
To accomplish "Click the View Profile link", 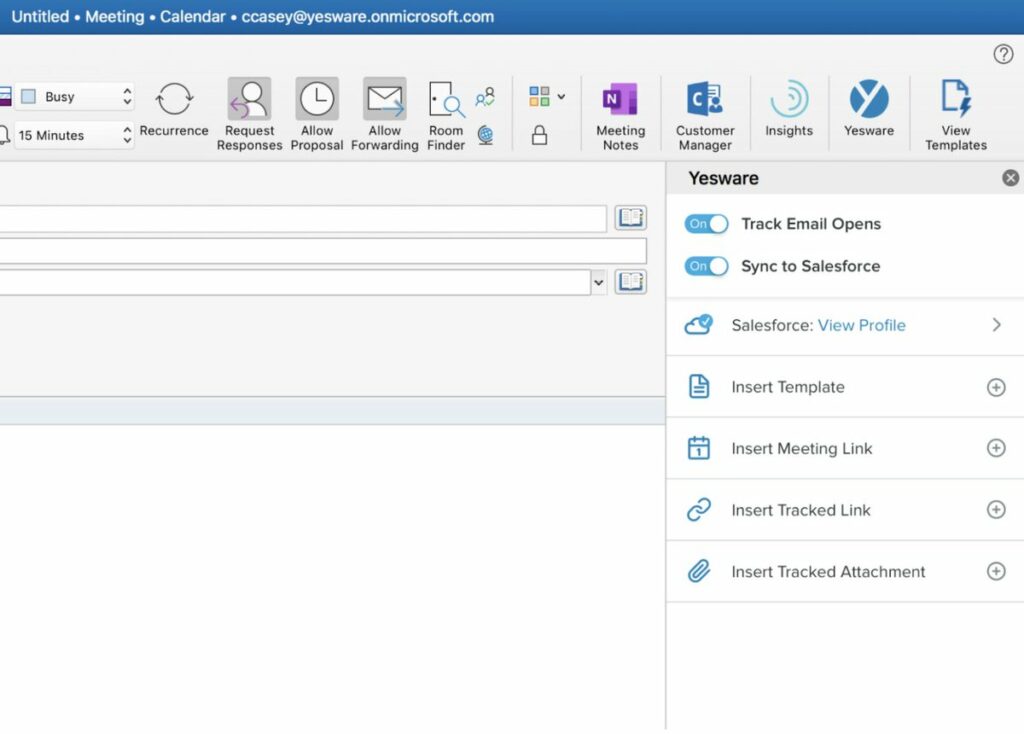I will [x=861, y=325].
